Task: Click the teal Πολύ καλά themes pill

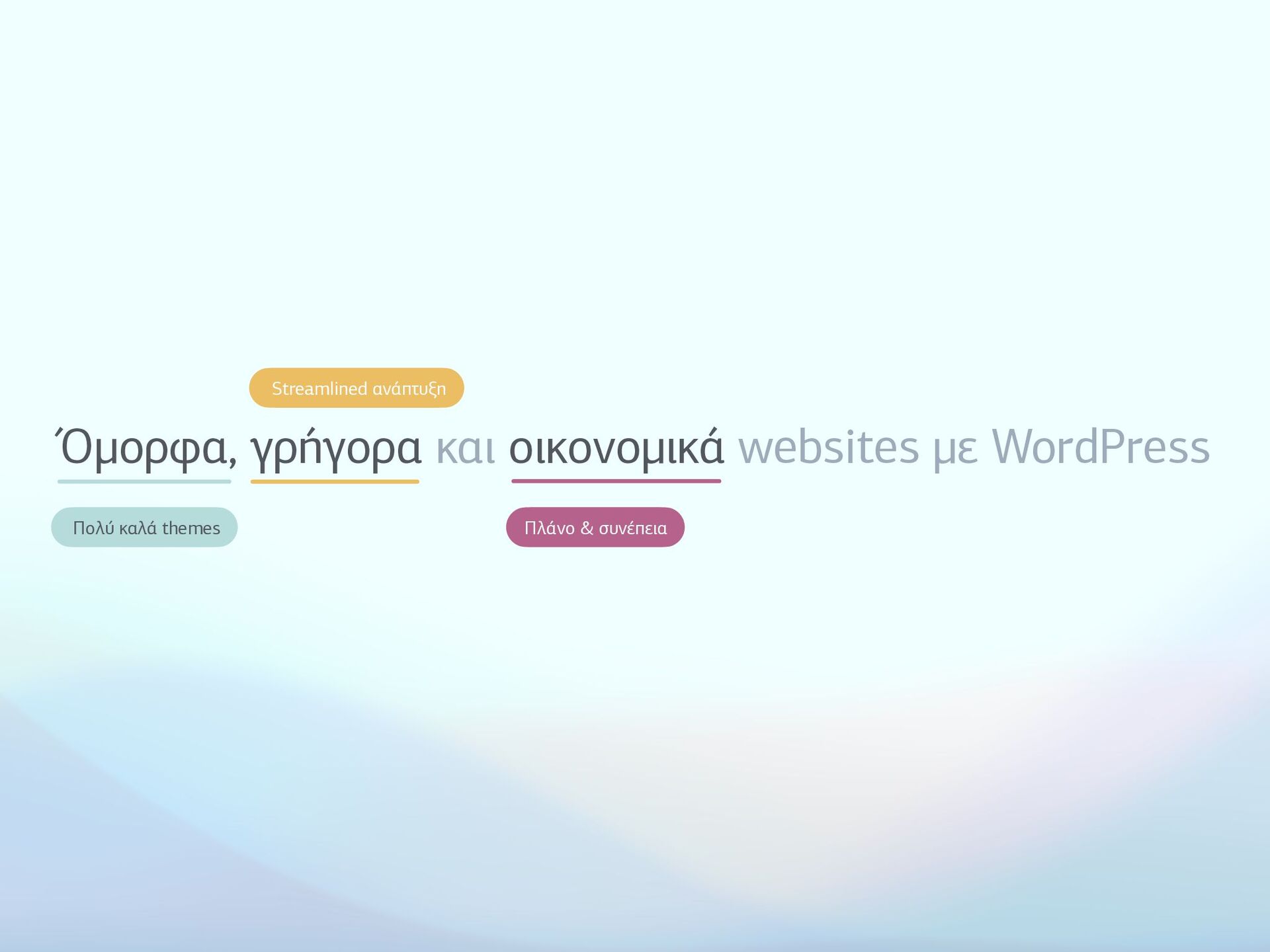Action: [x=144, y=528]
